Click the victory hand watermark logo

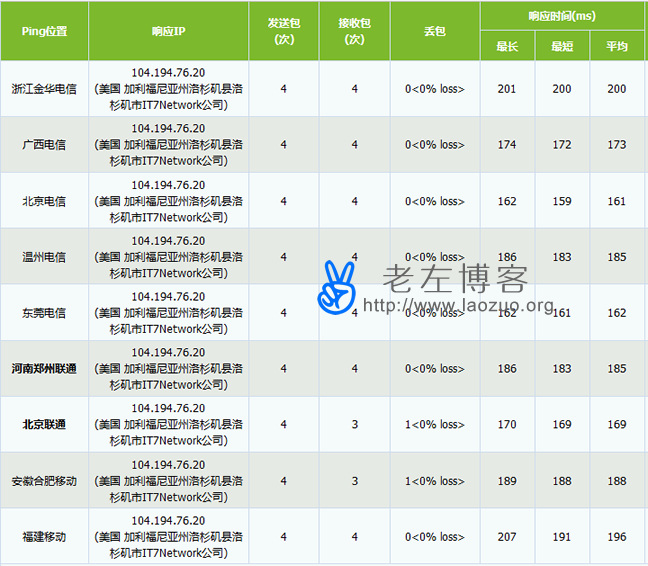tap(337, 285)
